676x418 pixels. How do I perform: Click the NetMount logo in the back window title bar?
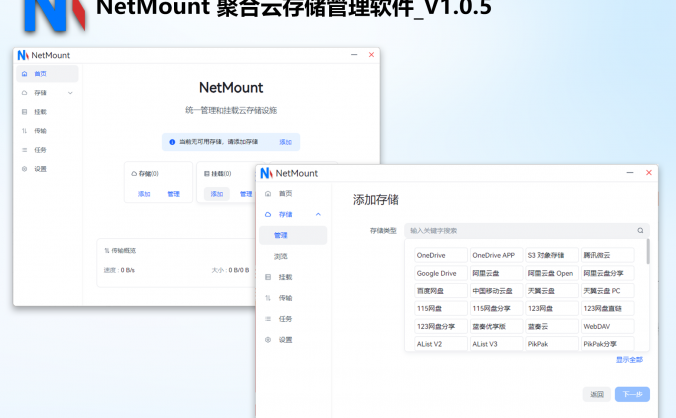tap(23, 55)
